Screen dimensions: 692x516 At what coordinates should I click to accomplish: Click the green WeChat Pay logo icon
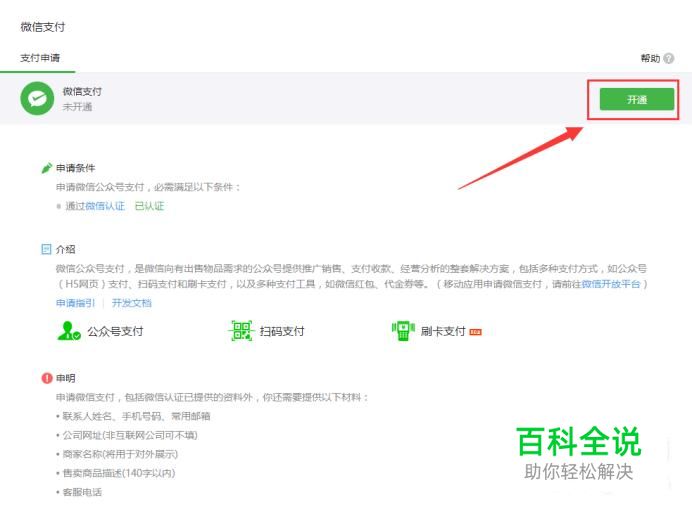(x=37, y=98)
